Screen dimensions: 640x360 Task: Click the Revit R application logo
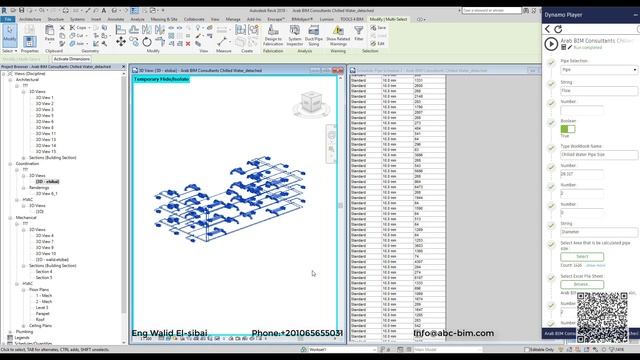[4, 11]
